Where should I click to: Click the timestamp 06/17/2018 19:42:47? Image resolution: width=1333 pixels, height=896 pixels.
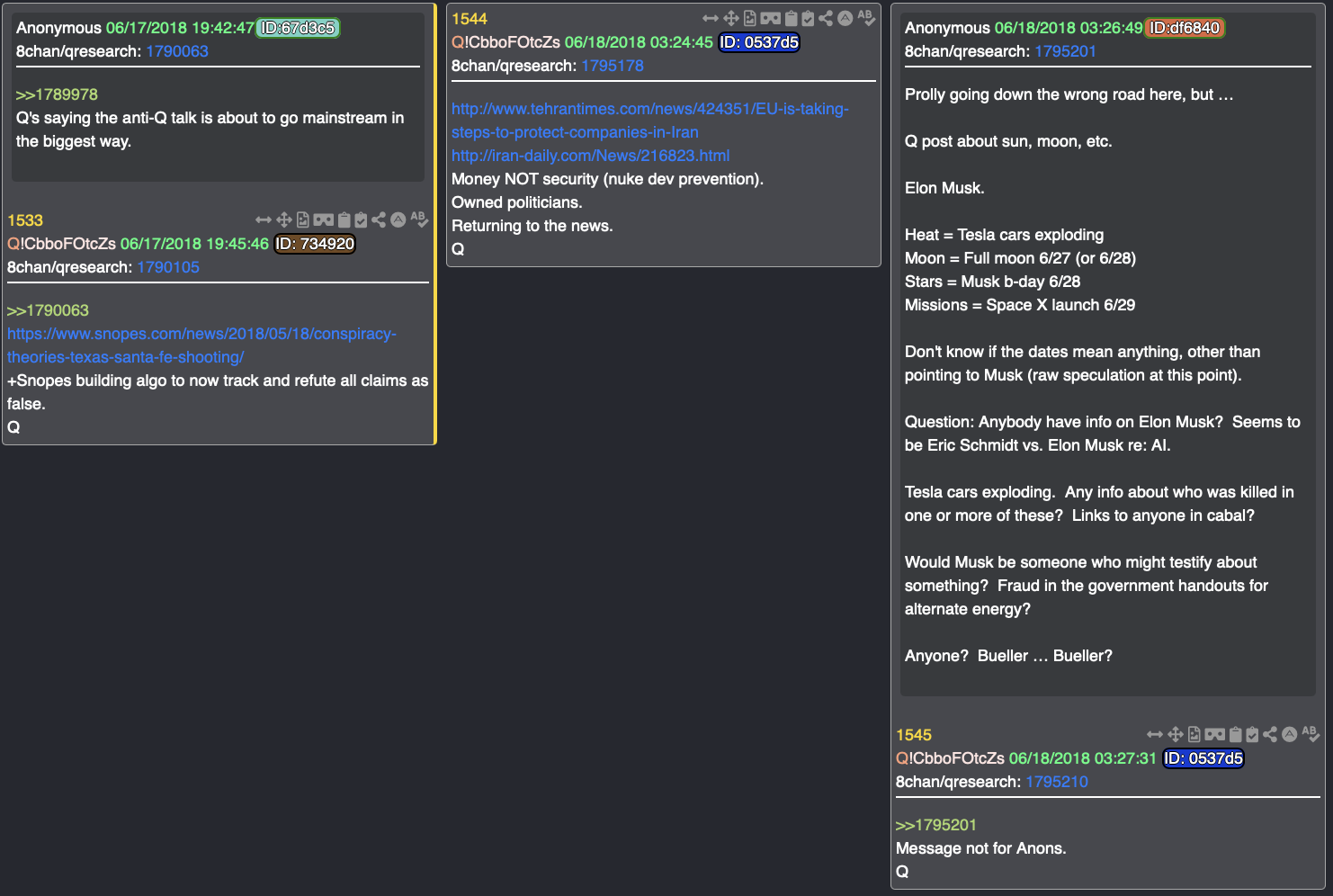tap(180, 28)
